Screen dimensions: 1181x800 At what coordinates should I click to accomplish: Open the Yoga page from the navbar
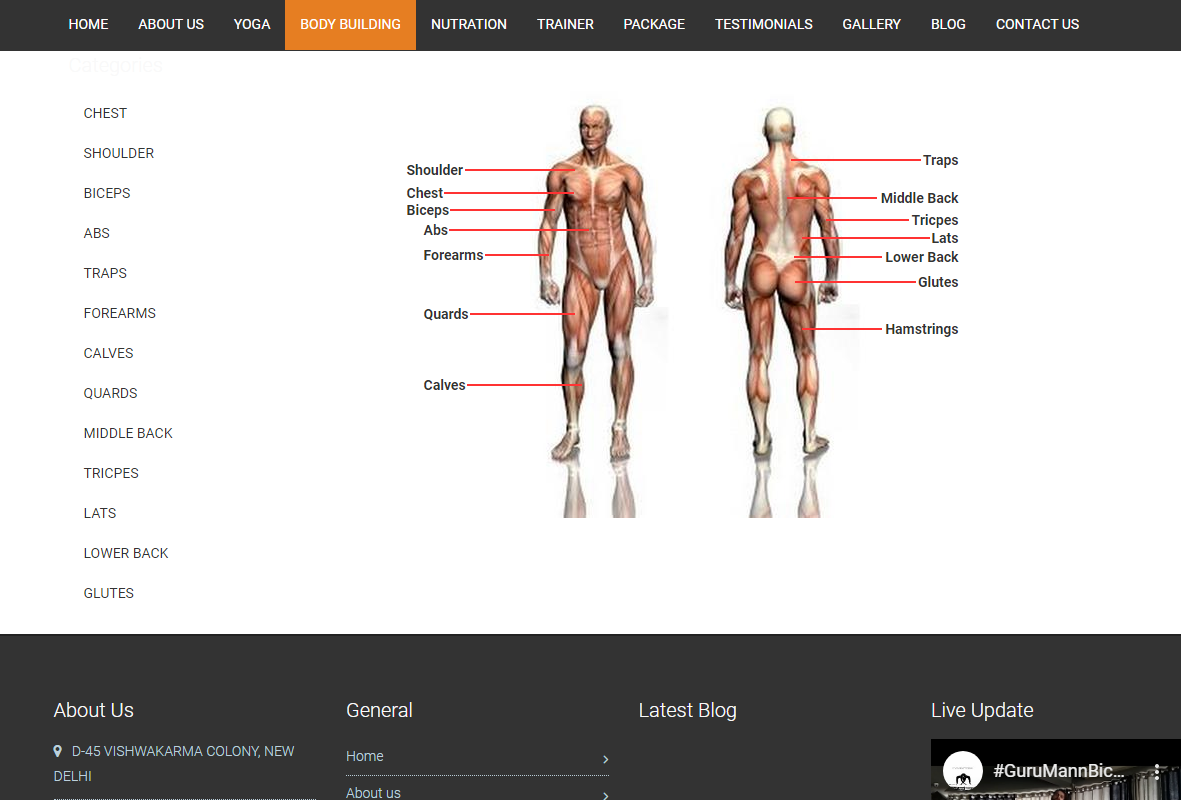tap(252, 24)
